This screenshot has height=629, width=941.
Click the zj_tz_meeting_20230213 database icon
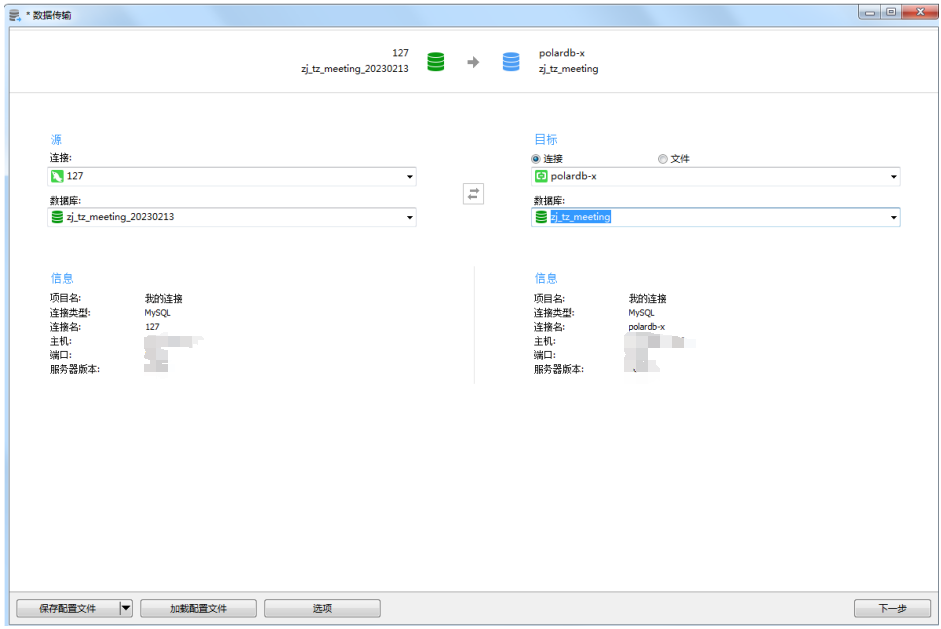tap(57, 217)
